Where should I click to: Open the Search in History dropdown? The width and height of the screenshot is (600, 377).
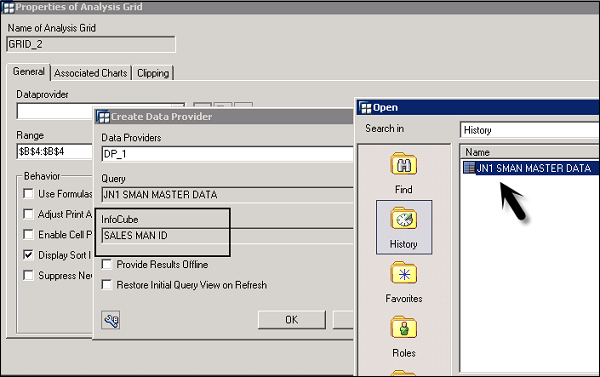[x=530, y=130]
